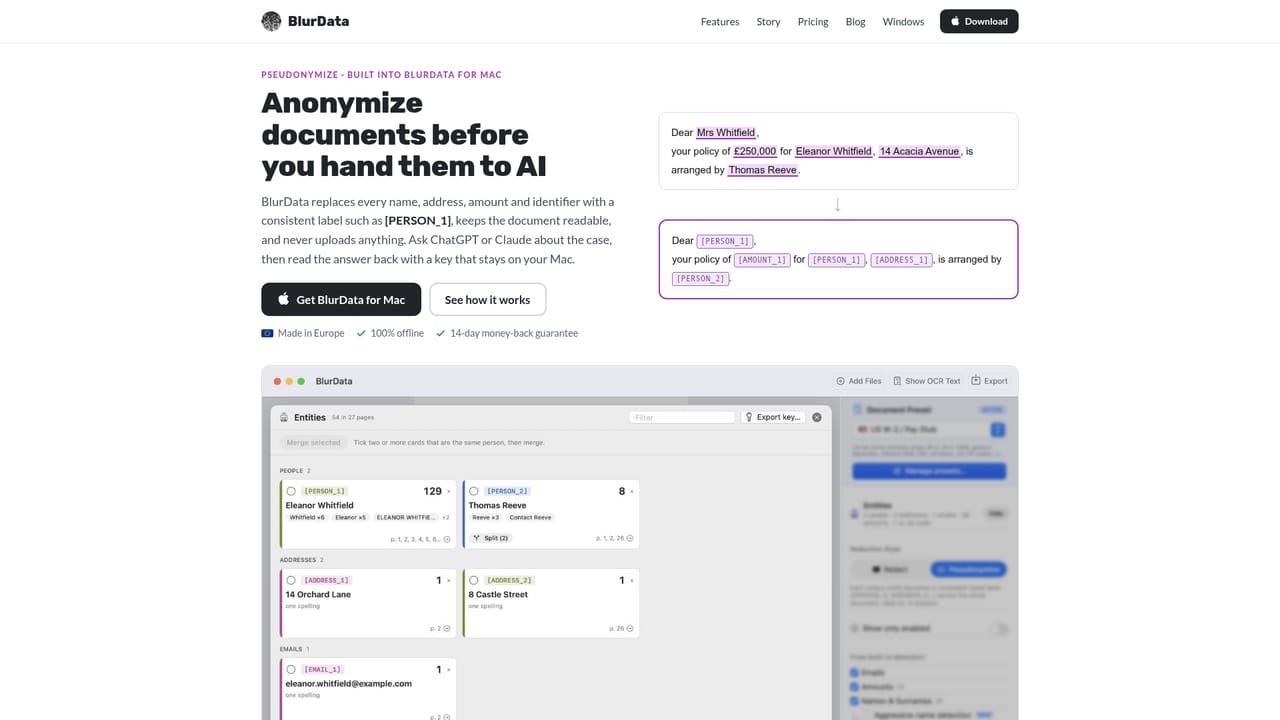Click the +2 more variants on Eleanor card
The width and height of the screenshot is (1280, 720).
446,517
